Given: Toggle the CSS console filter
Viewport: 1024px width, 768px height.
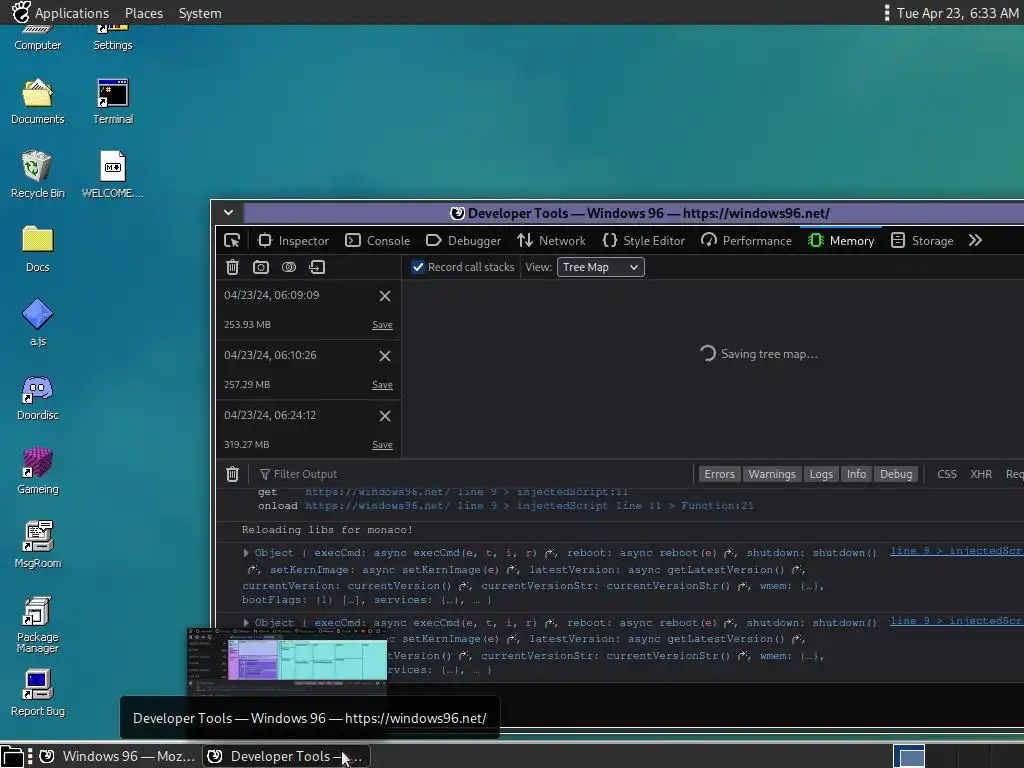Looking at the screenshot, I should (x=947, y=474).
